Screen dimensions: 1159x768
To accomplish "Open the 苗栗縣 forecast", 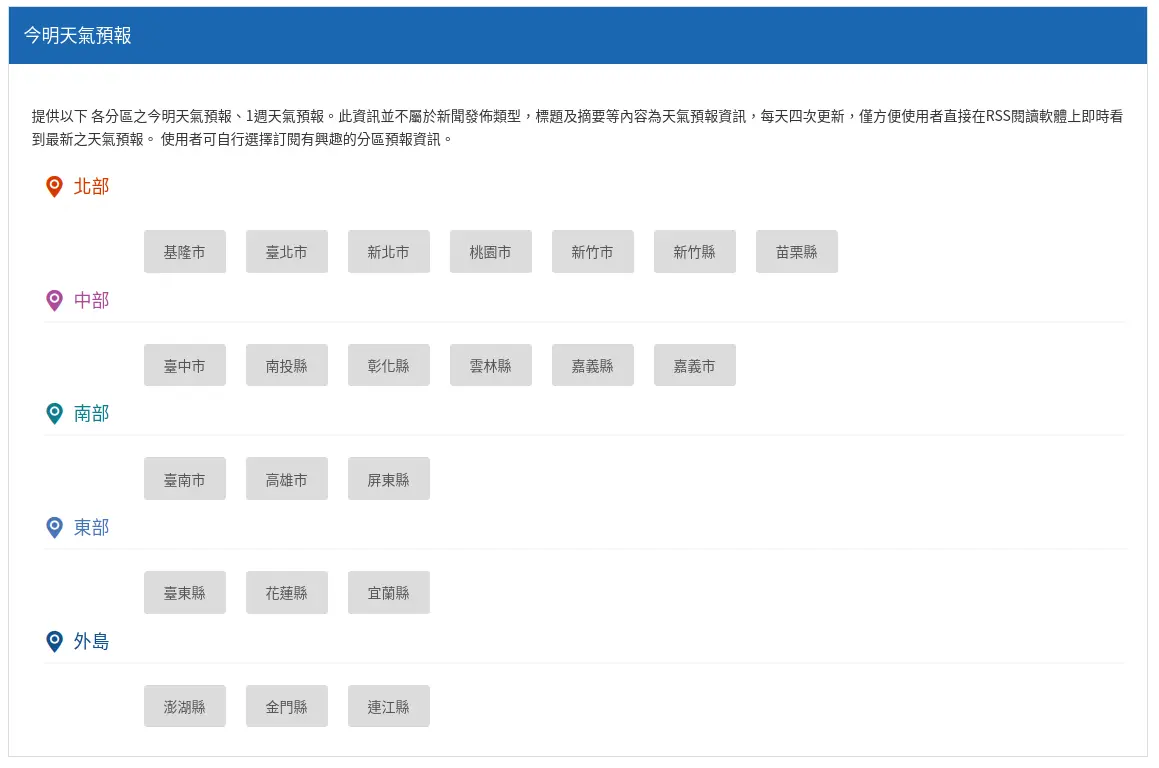I will (x=797, y=252).
